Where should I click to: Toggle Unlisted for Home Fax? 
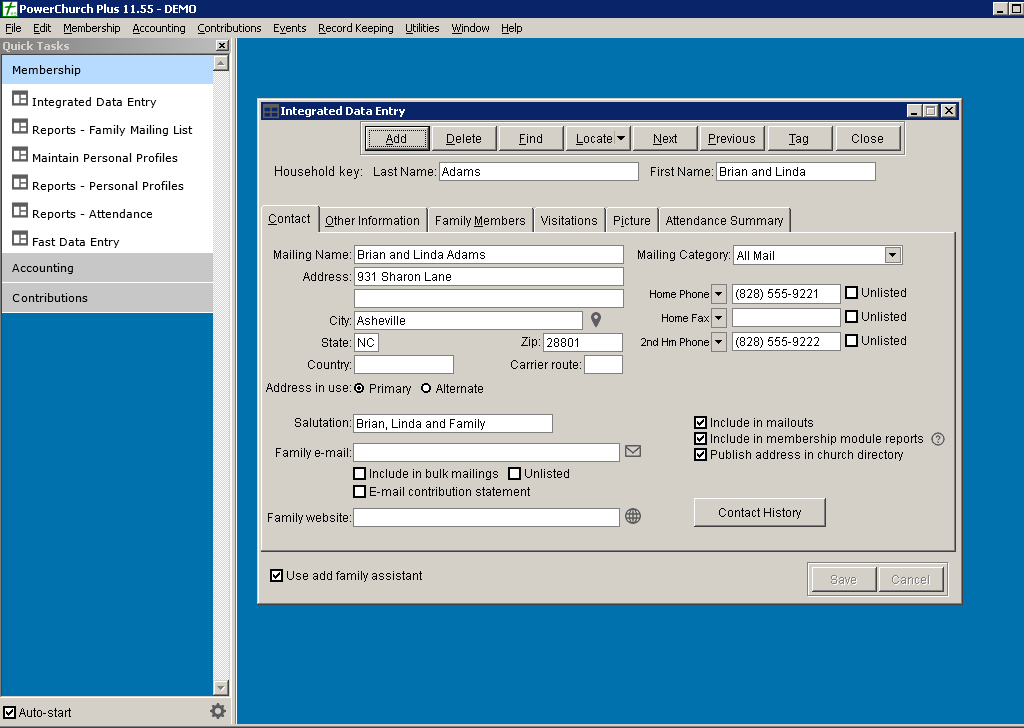pos(851,317)
